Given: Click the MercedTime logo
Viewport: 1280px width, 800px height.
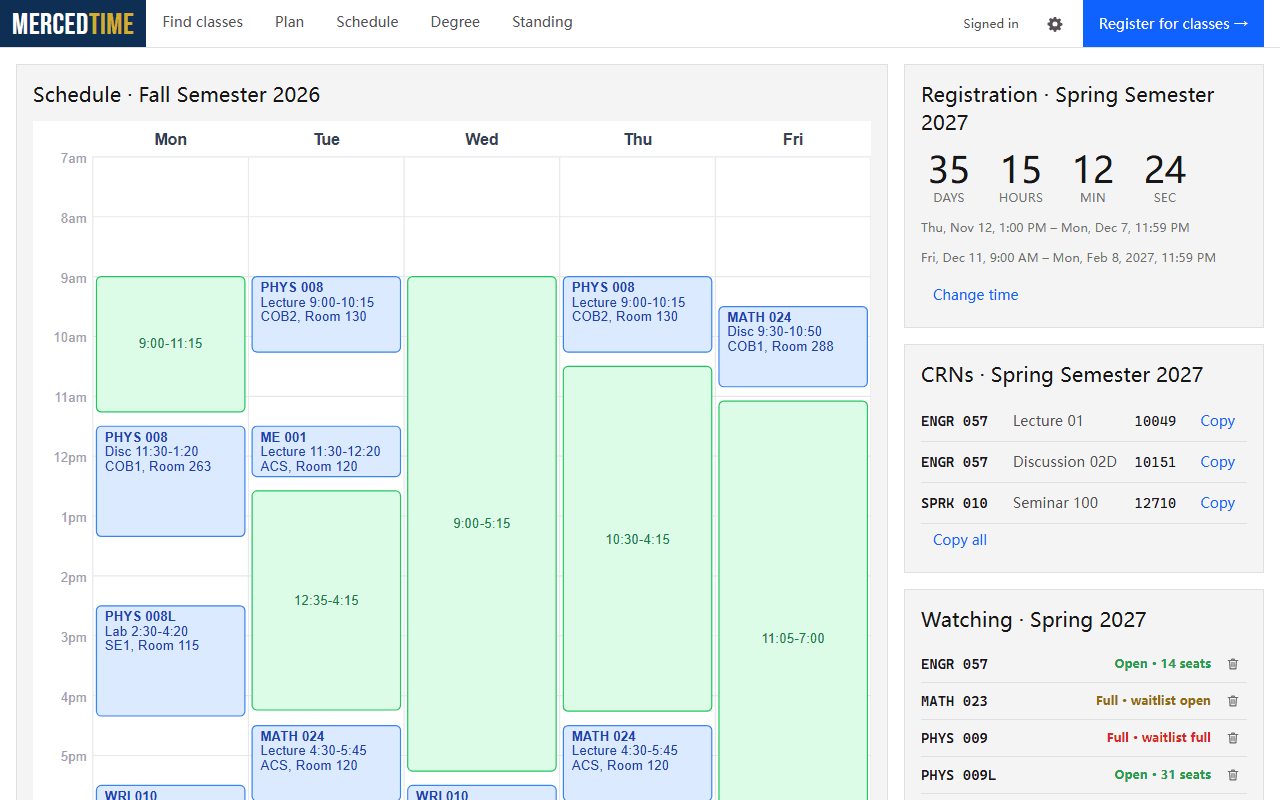Looking at the screenshot, I should [73, 24].
